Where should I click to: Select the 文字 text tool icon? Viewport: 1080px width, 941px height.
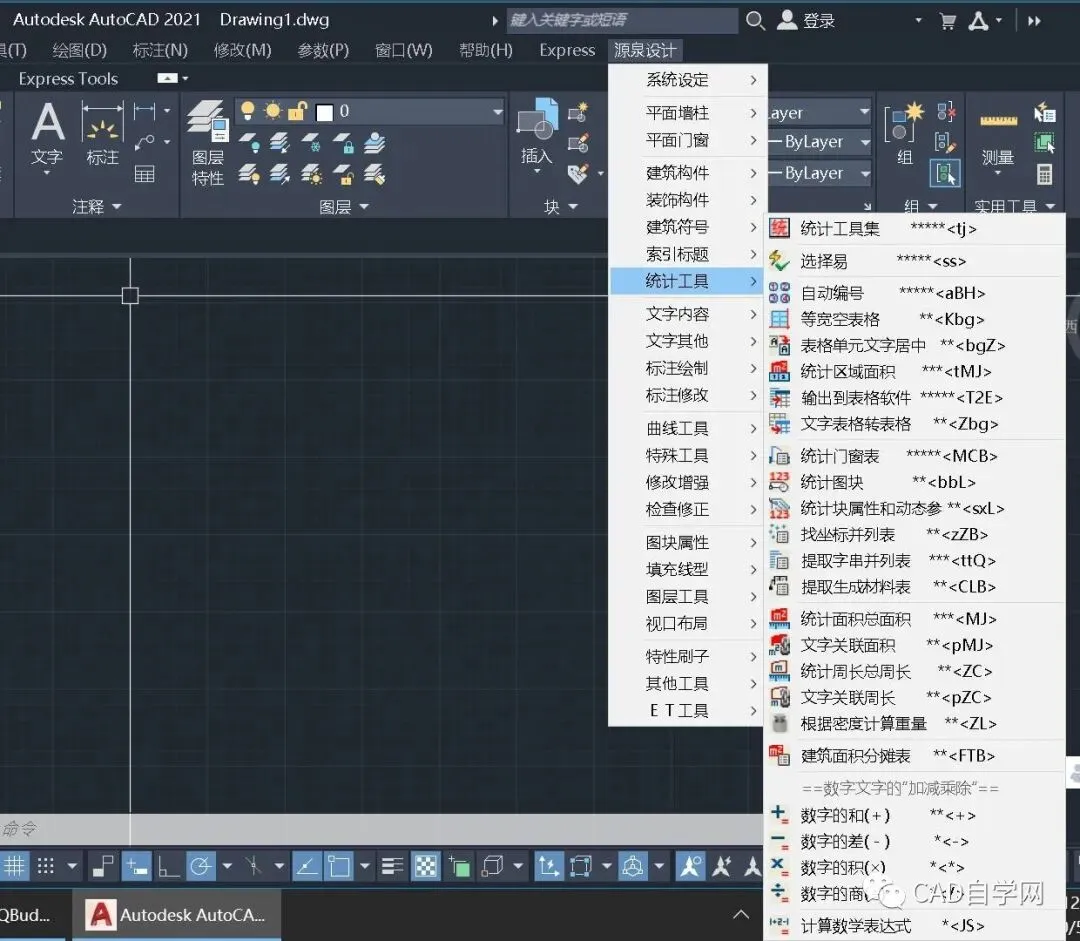[47, 135]
